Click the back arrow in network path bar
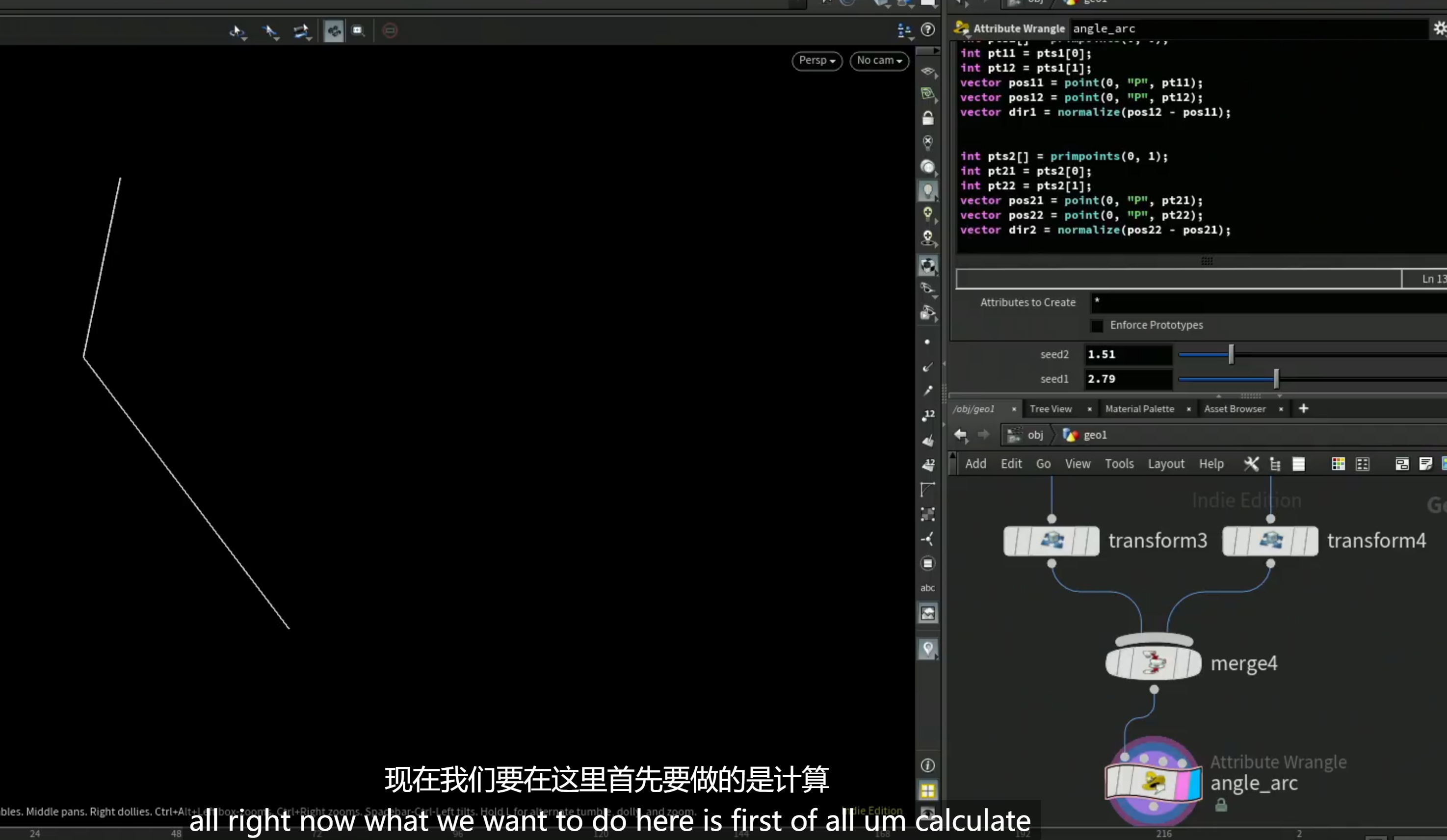Screen dimensions: 1447x840 (961, 435)
